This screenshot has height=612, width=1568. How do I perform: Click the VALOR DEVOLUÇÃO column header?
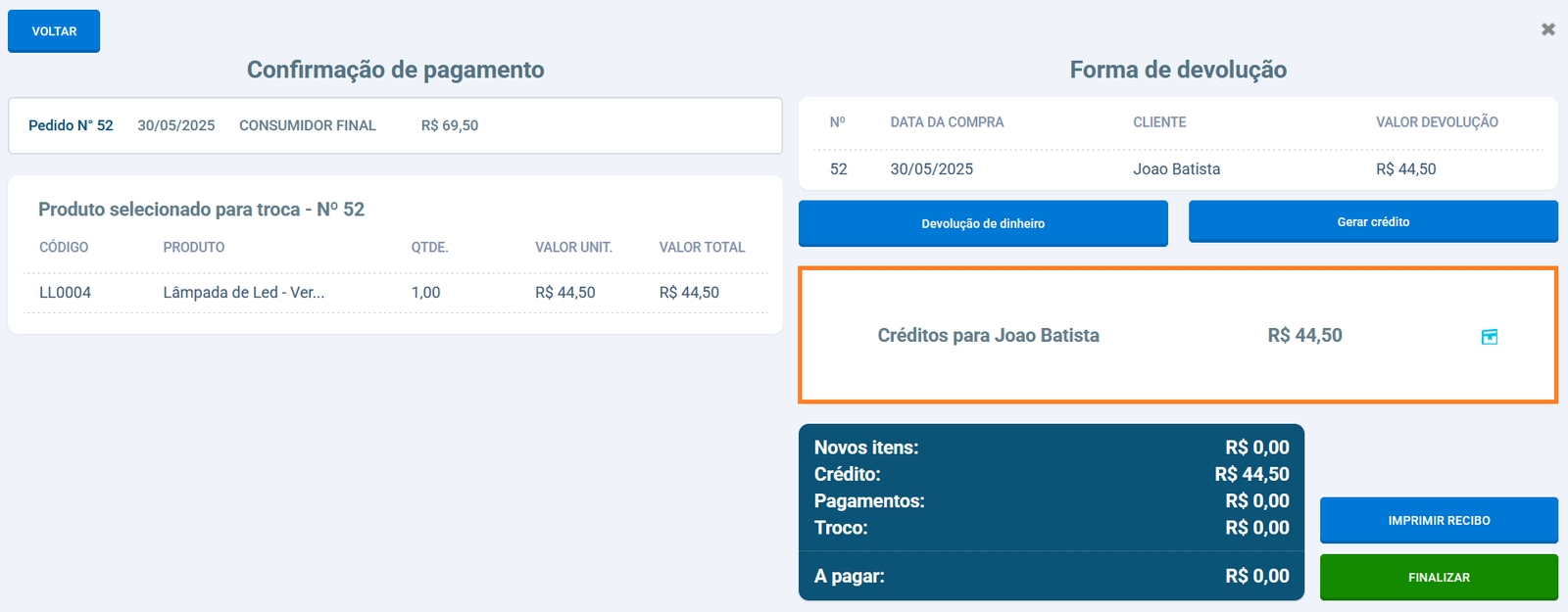click(1437, 122)
